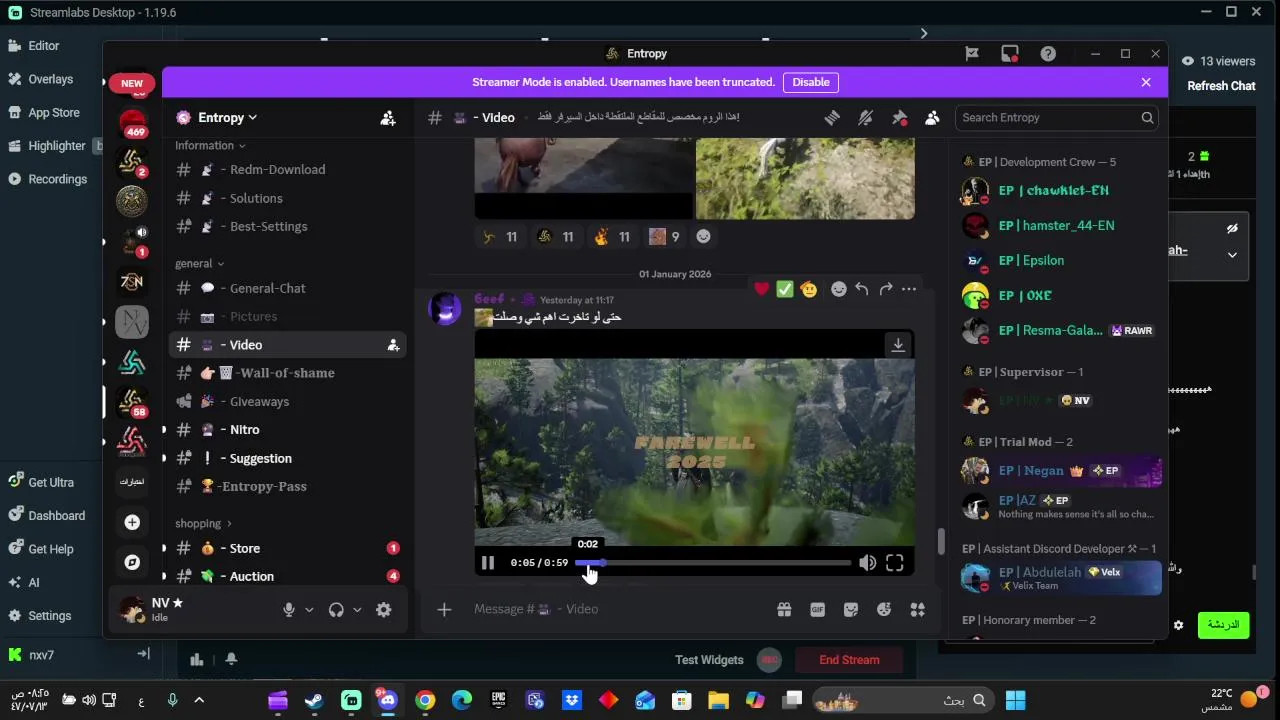The width and height of the screenshot is (1280, 720).
Task: Open Streamlabs Editor tab
Action: (34, 46)
